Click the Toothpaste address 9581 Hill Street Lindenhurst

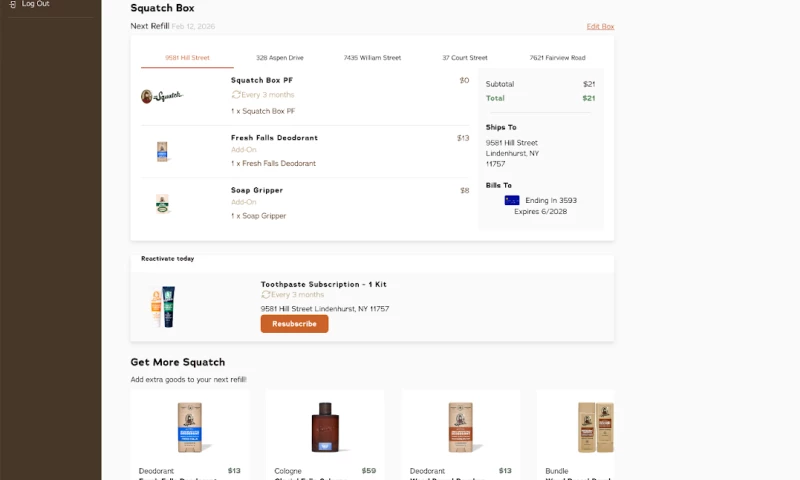pyautogui.click(x=324, y=309)
